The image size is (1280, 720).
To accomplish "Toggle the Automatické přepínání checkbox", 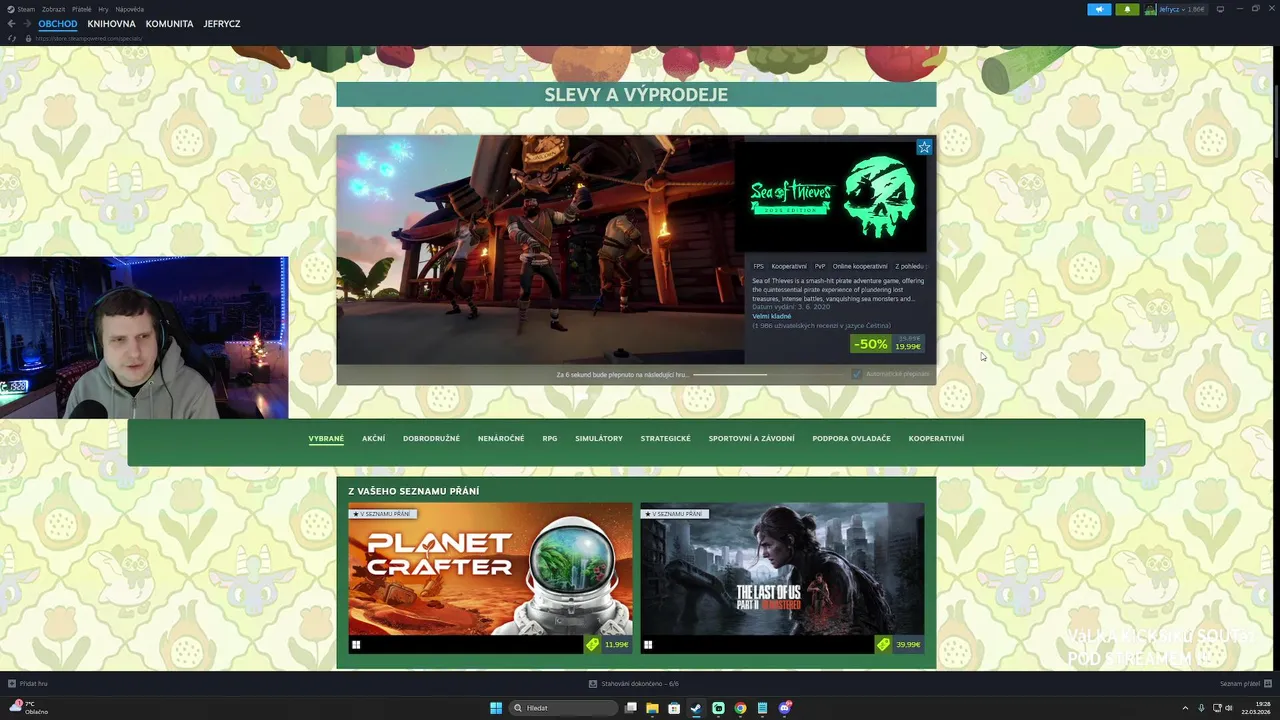I will pyautogui.click(x=856, y=374).
